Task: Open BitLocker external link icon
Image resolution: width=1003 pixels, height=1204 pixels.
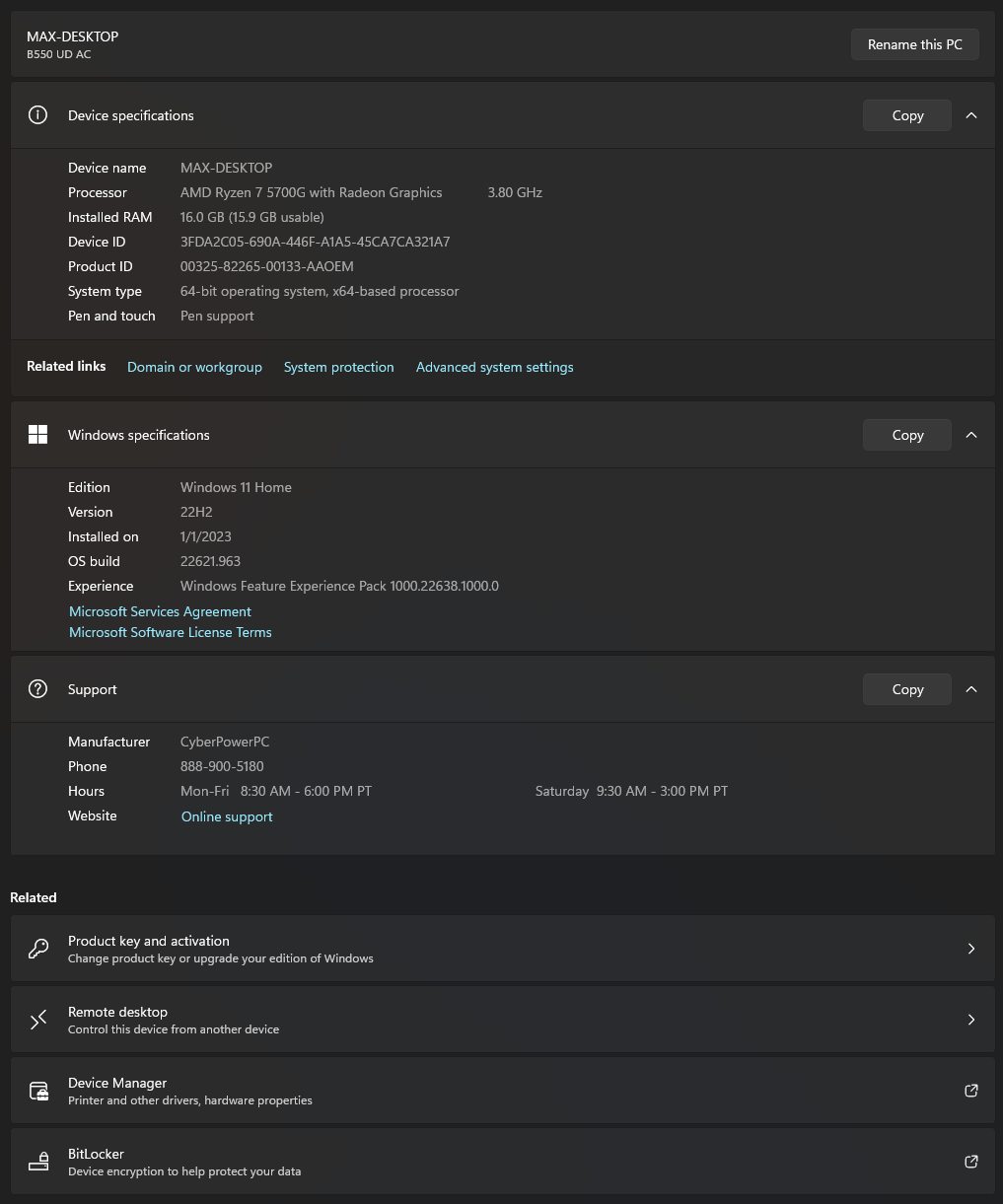Action: 970,1162
